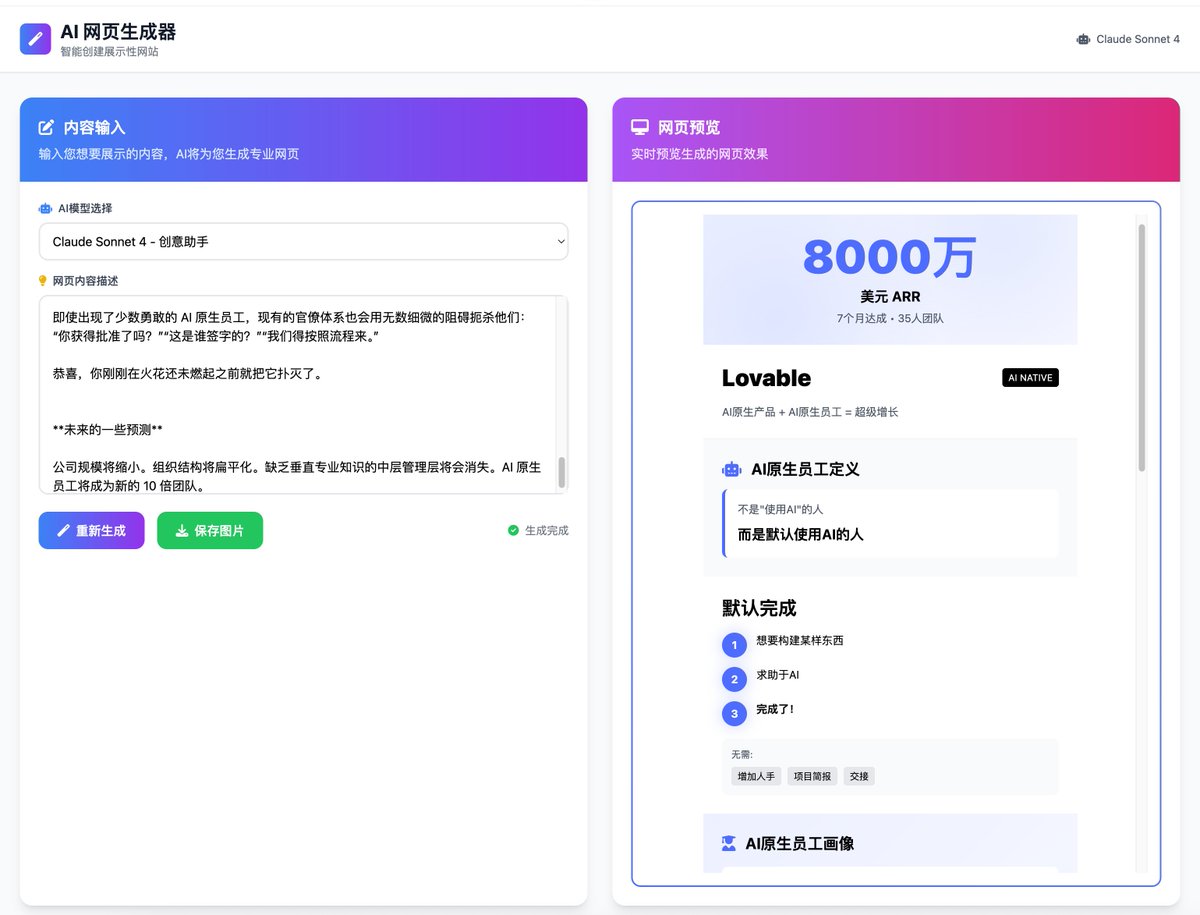1200x915 pixels.
Task: Click 7个月达成 • 35人团队 text
Action: [890, 318]
